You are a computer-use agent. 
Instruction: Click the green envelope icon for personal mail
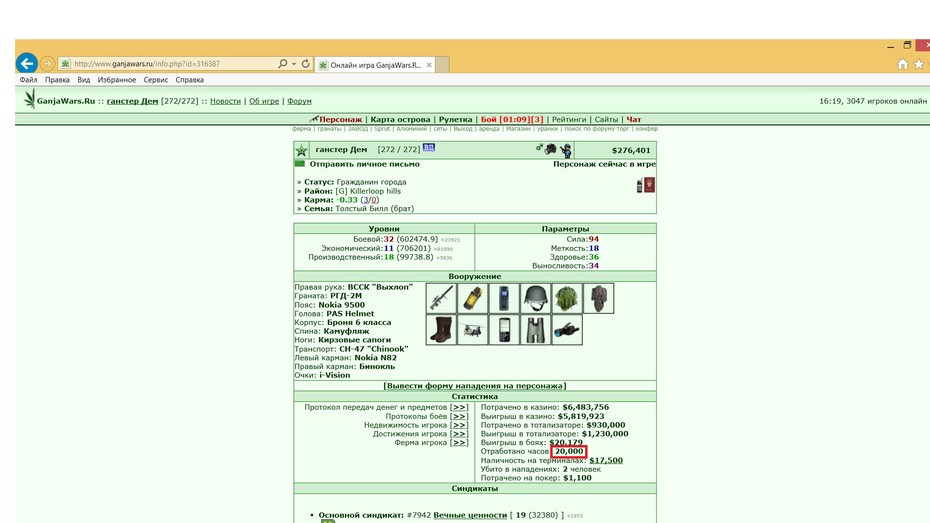(300, 164)
